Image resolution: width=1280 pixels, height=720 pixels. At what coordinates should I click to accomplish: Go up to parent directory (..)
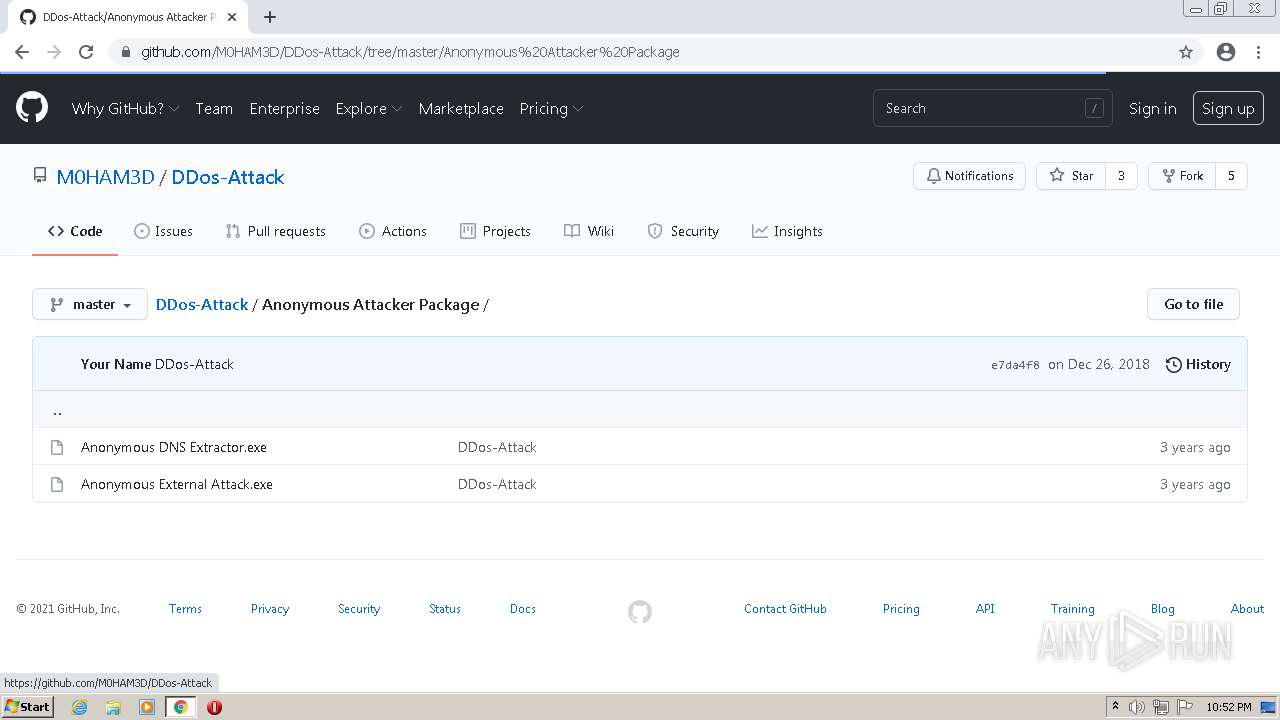[x=57, y=410]
